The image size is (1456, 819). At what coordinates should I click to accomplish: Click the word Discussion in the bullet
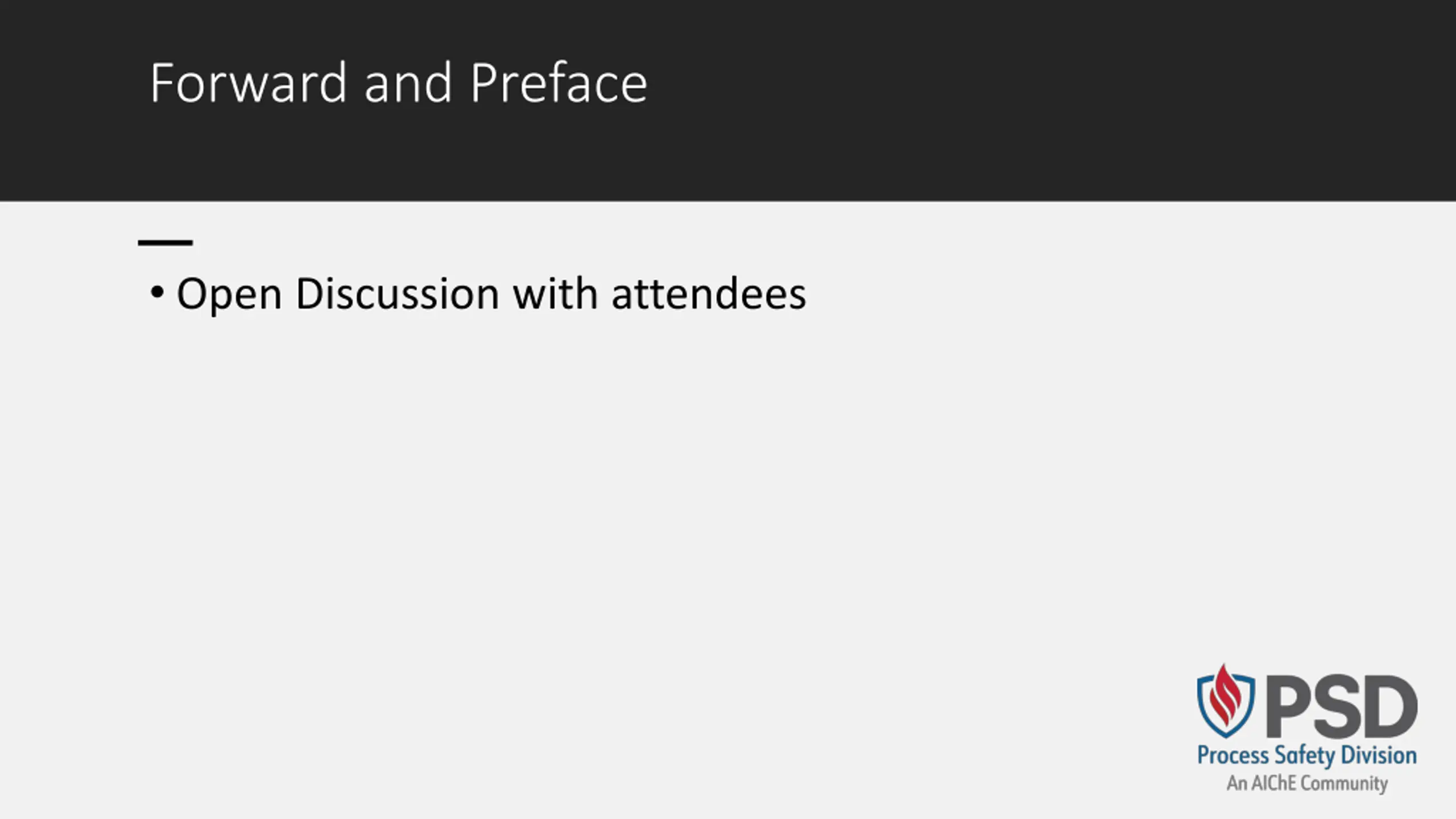tap(398, 294)
